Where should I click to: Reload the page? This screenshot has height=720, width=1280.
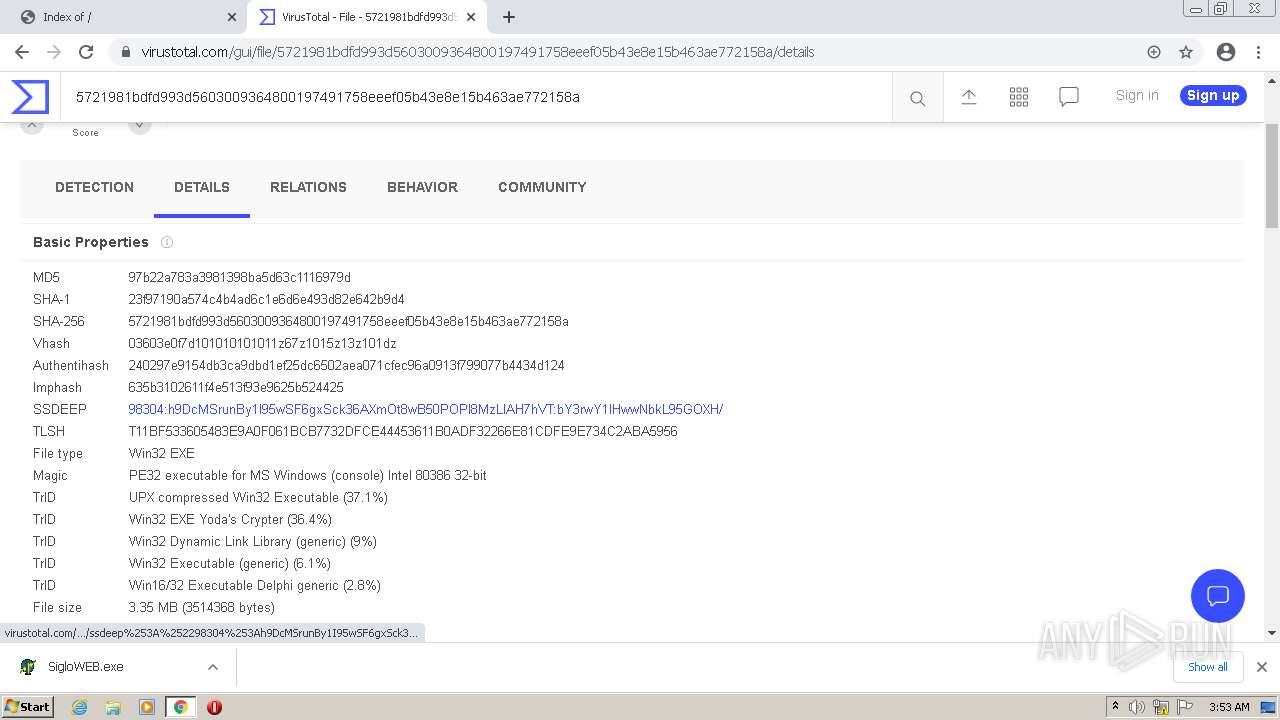[x=86, y=52]
